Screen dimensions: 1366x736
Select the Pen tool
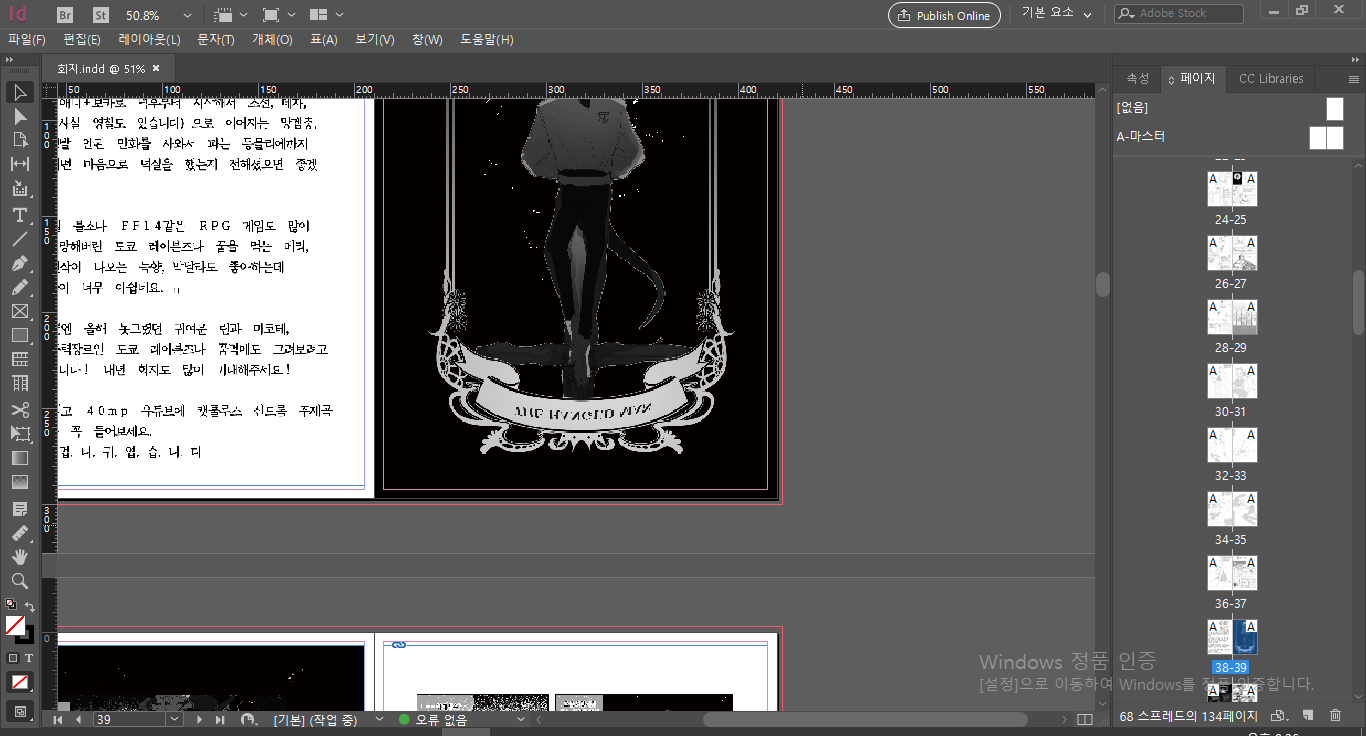[x=20, y=263]
